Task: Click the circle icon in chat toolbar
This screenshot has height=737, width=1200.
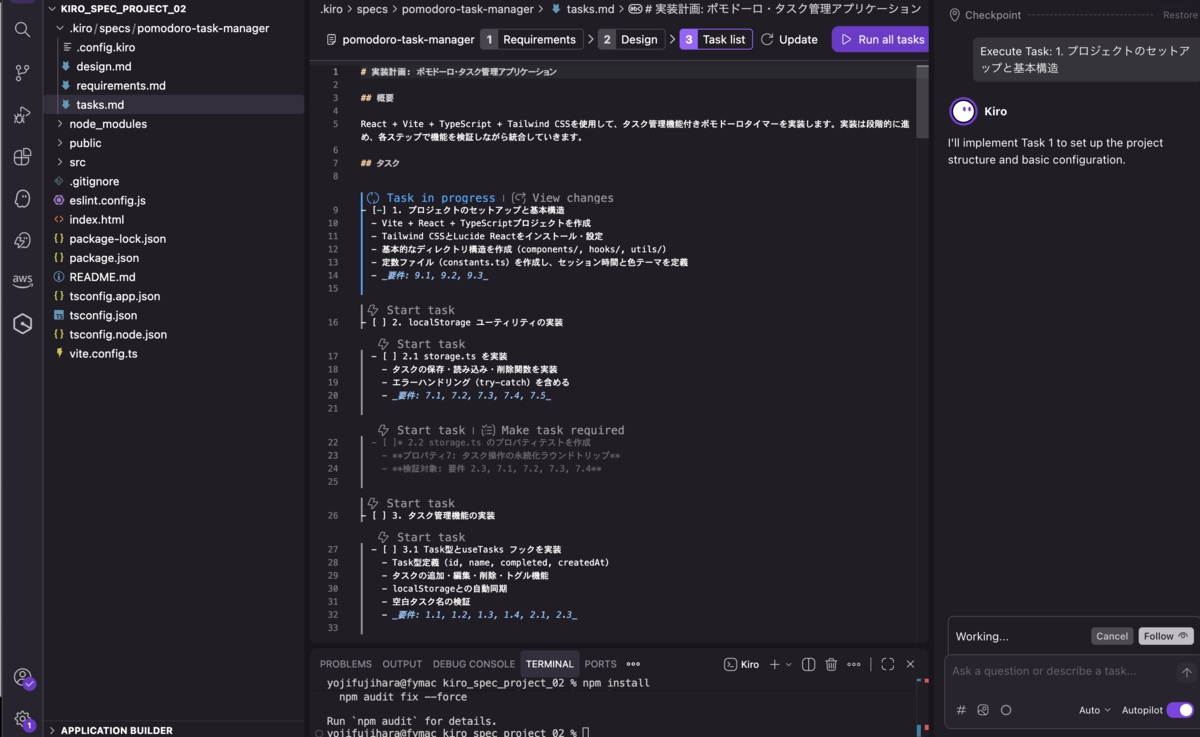Action: point(1006,710)
